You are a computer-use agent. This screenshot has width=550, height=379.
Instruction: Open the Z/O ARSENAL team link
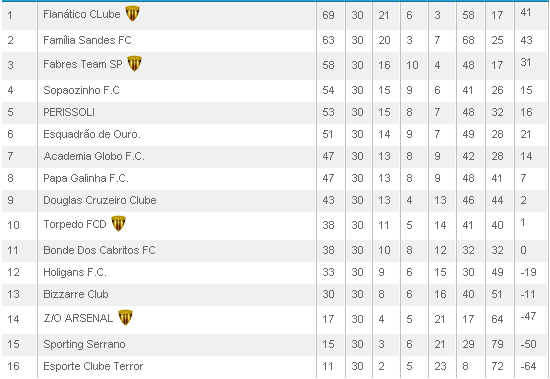point(78,318)
